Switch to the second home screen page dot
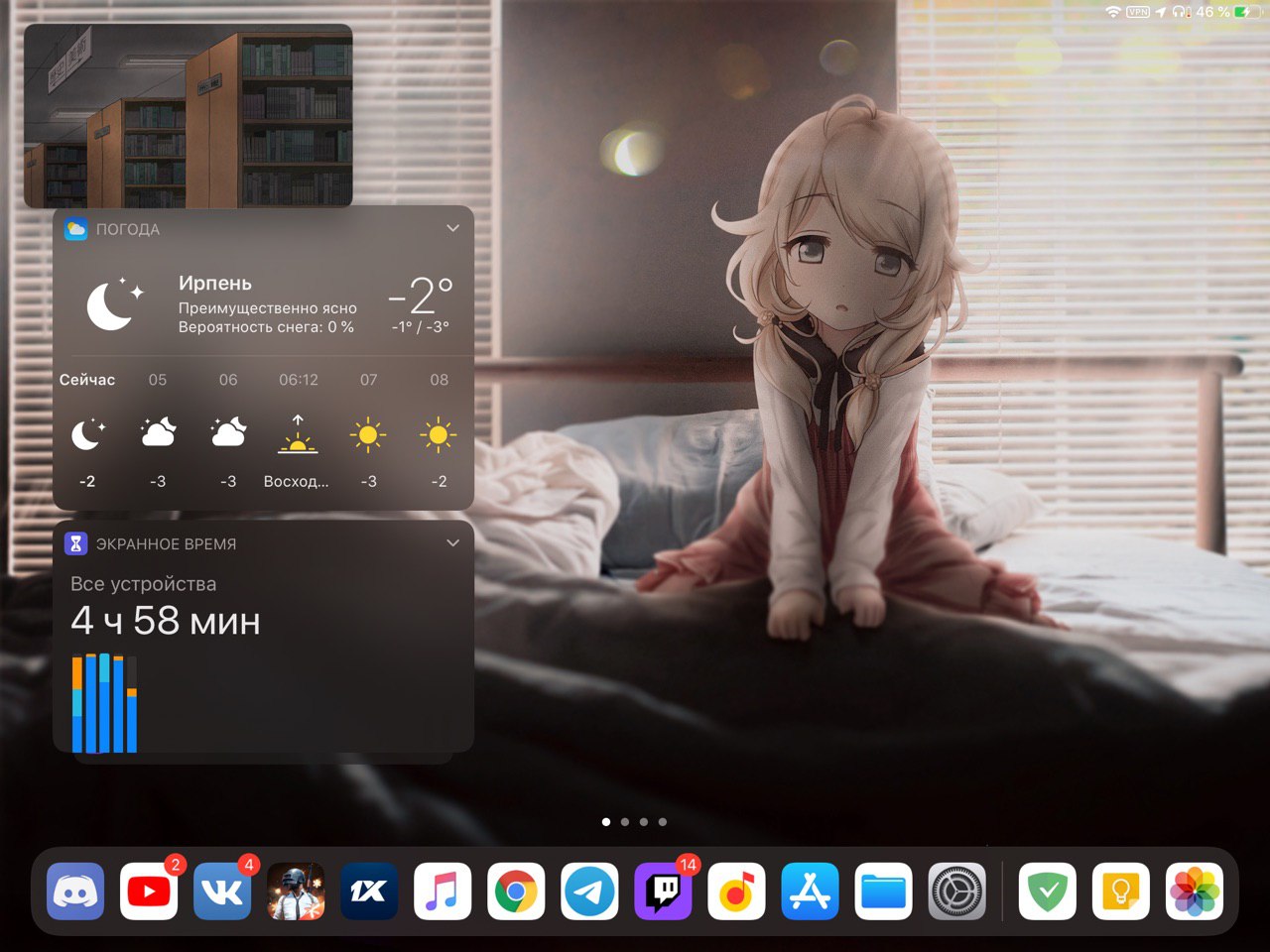Image resolution: width=1270 pixels, height=952 pixels. pyautogui.click(x=624, y=821)
